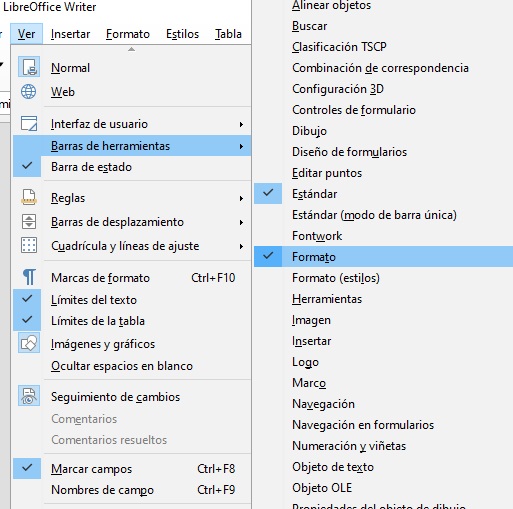The width and height of the screenshot is (513, 509).
Task: Expand Interfaz de usuario submenu arrow
Action: click(x=241, y=124)
